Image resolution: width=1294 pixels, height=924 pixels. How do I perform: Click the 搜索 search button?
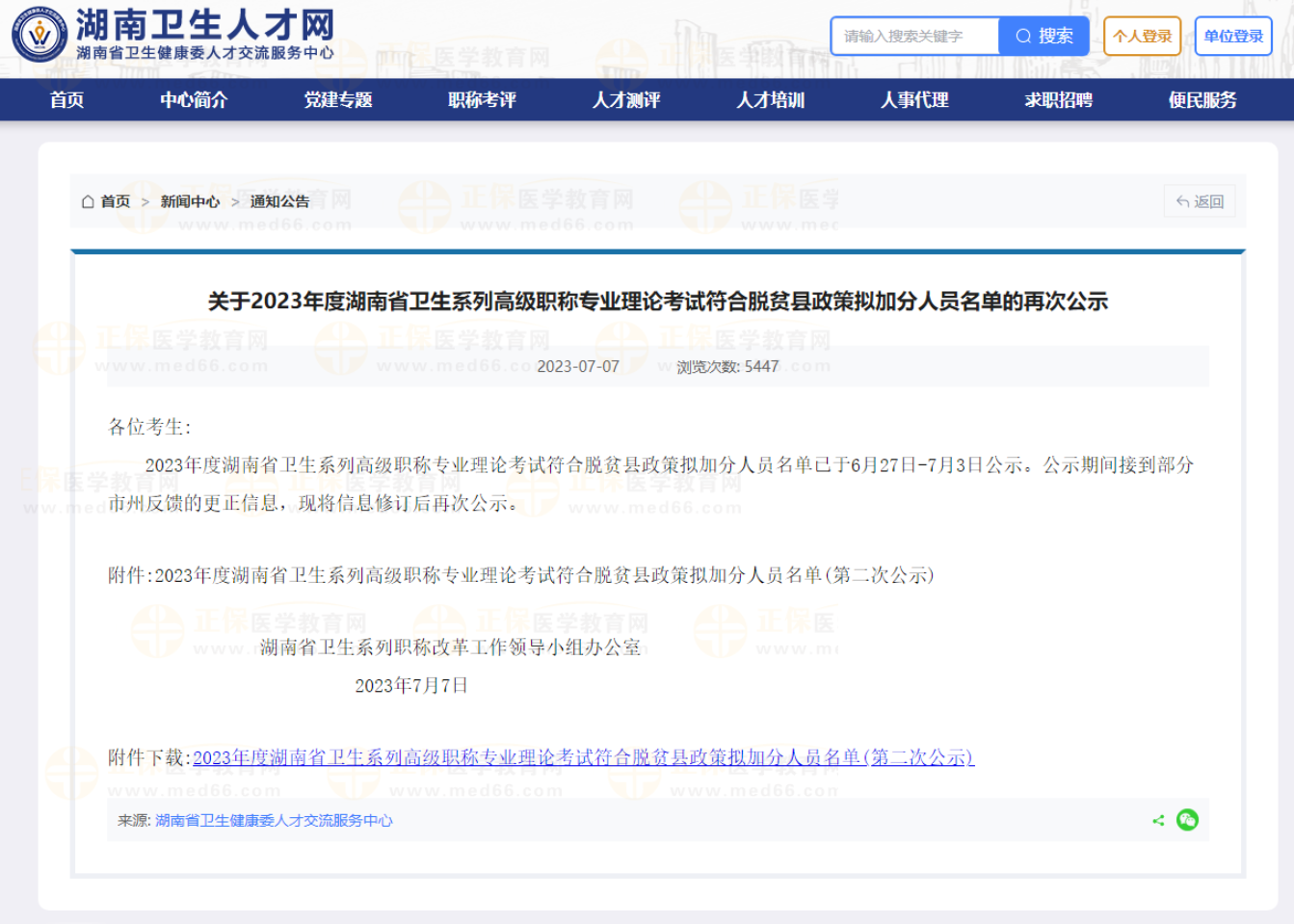pyautogui.click(x=1043, y=36)
